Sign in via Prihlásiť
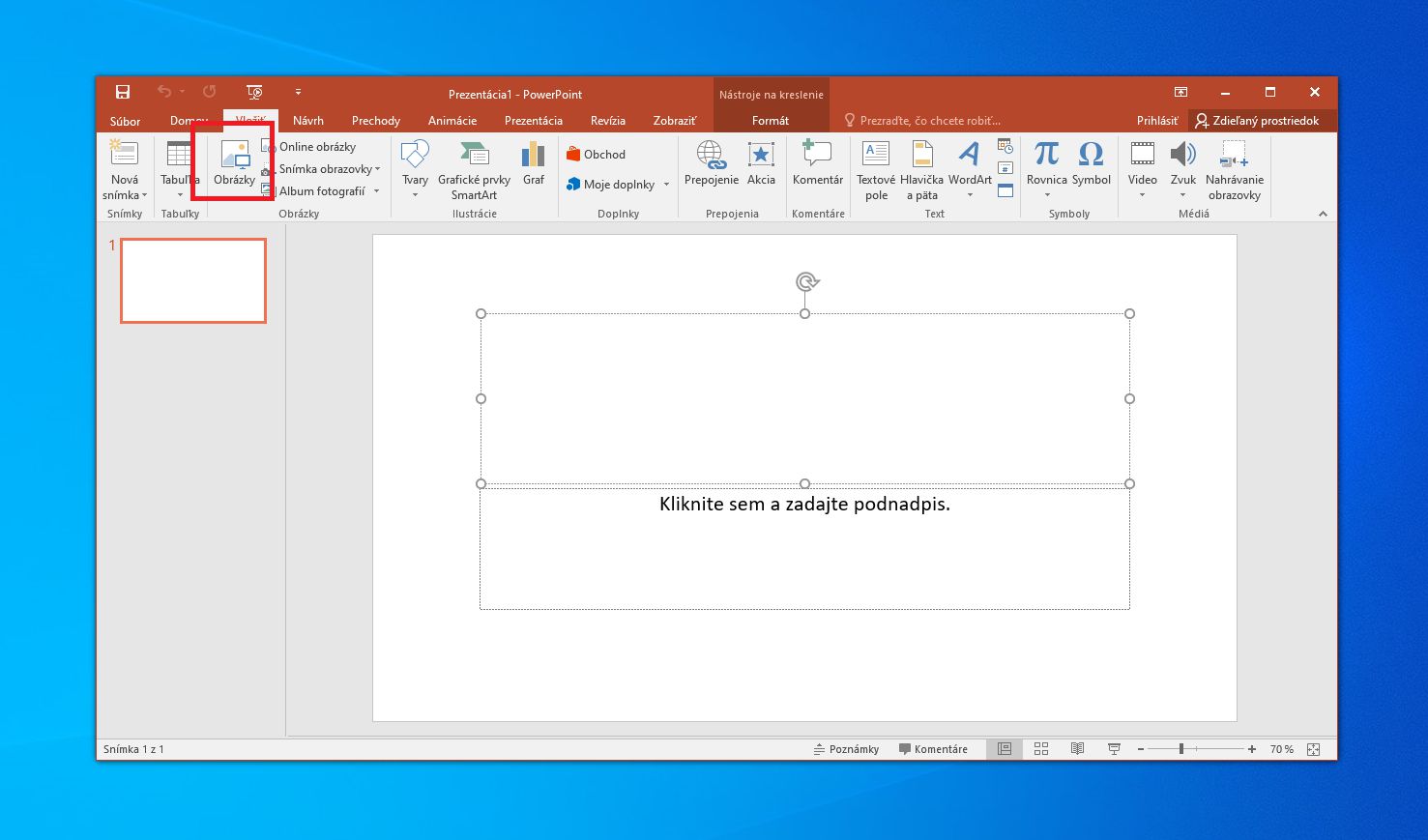 click(x=1157, y=121)
